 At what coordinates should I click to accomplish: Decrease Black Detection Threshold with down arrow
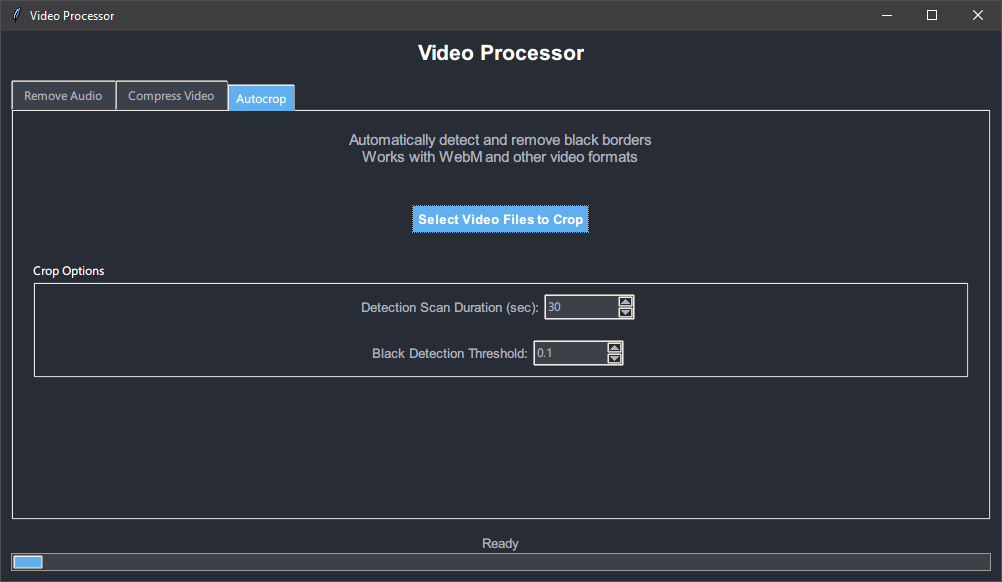(x=615, y=358)
